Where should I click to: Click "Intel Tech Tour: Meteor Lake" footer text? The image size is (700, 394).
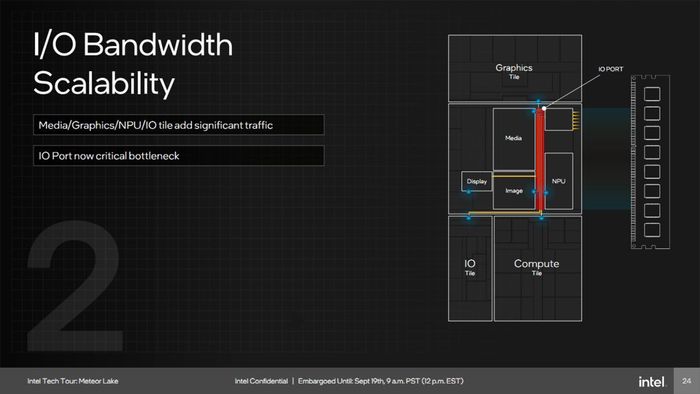click(73, 381)
